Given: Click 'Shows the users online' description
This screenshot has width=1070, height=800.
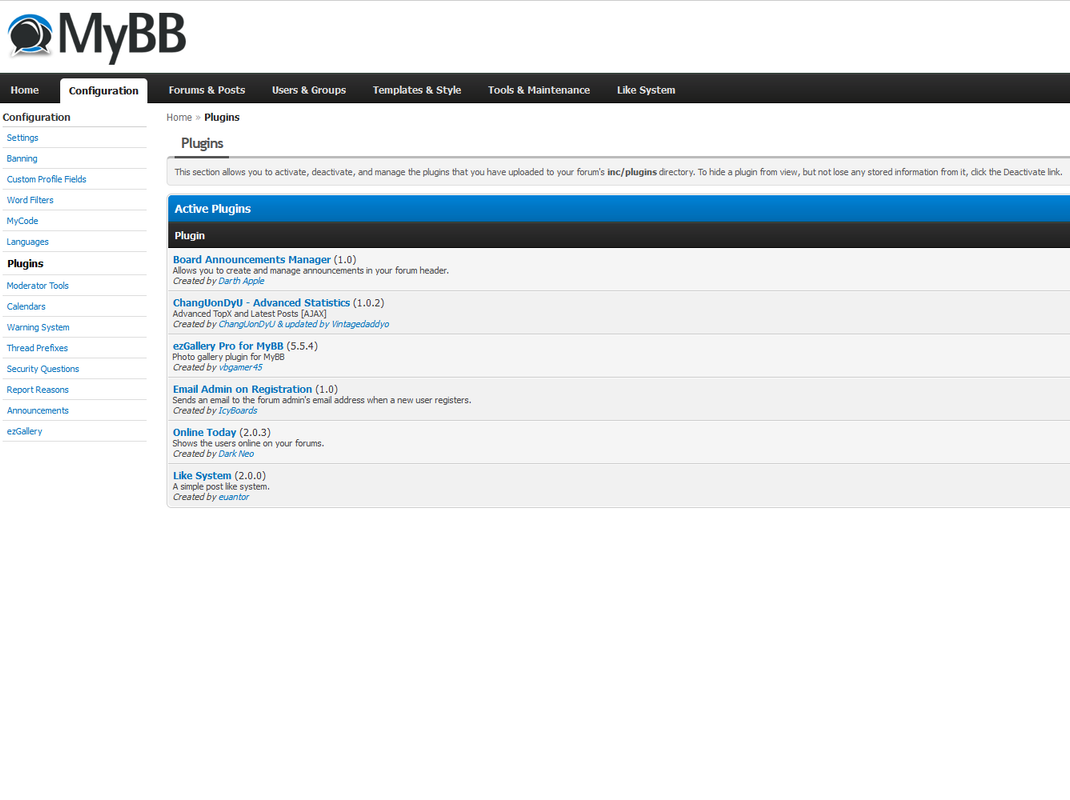Looking at the screenshot, I should click(248, 444).
